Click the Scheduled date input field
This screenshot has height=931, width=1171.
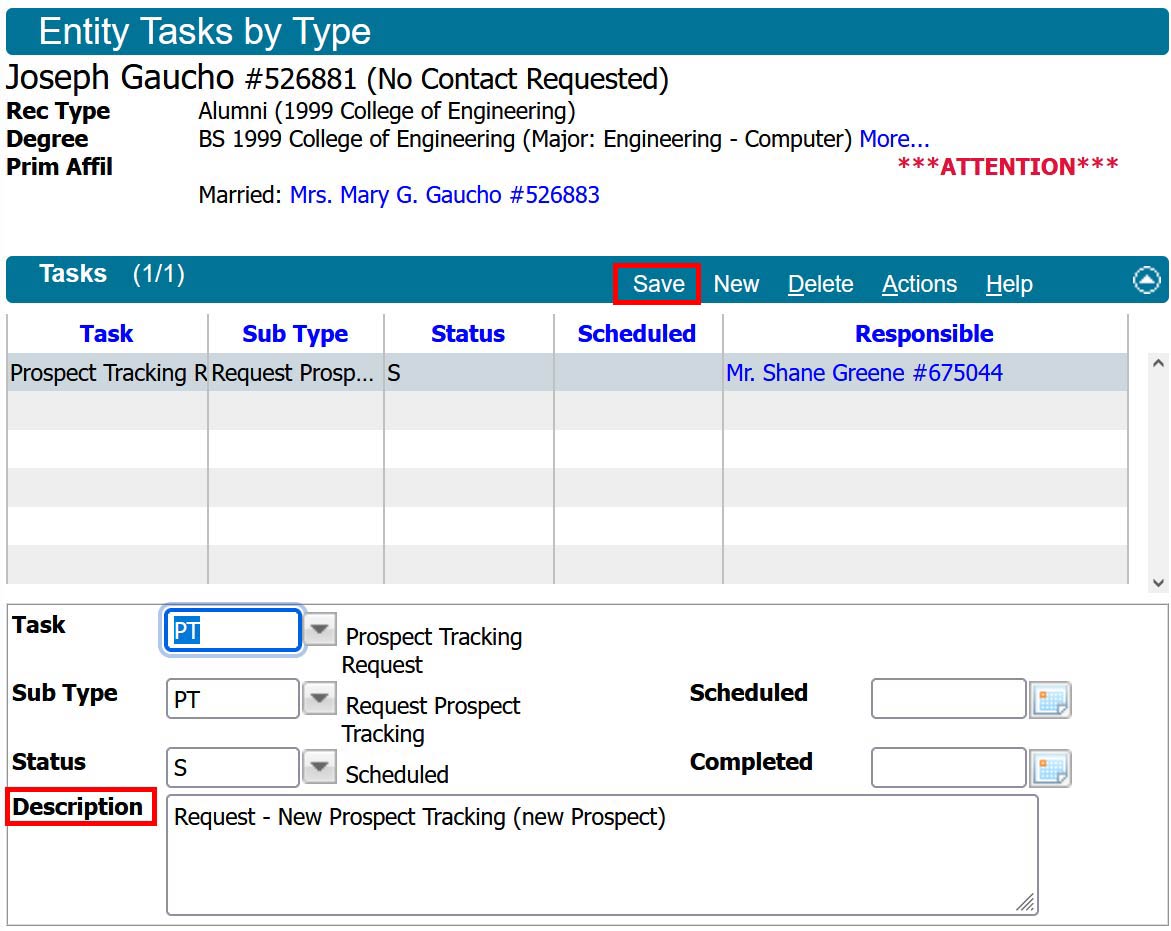[948, 699]
